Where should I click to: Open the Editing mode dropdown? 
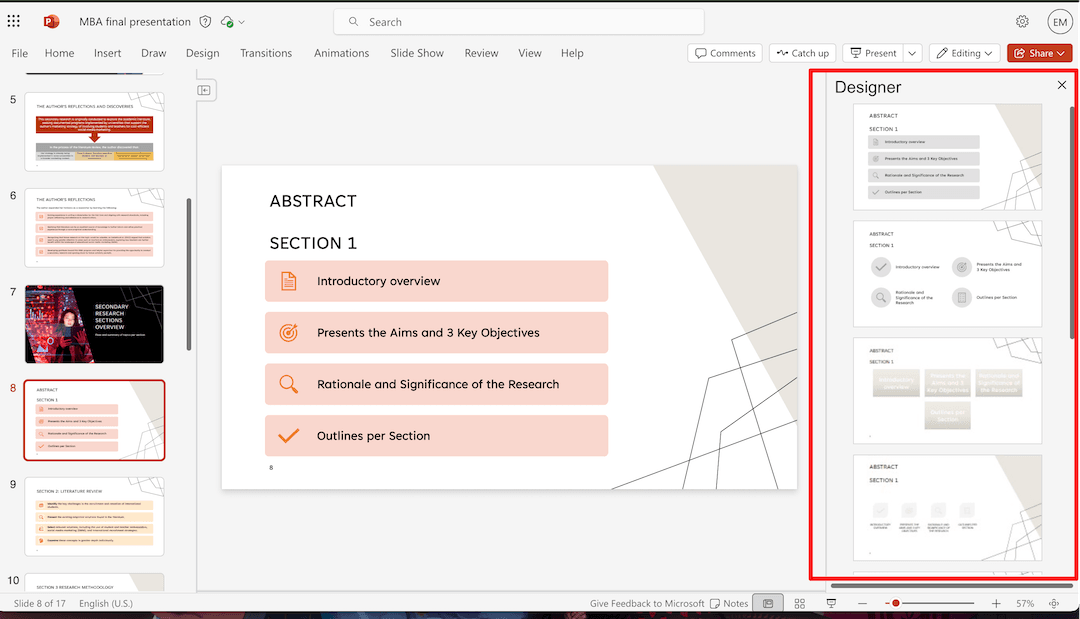point(963,52)
